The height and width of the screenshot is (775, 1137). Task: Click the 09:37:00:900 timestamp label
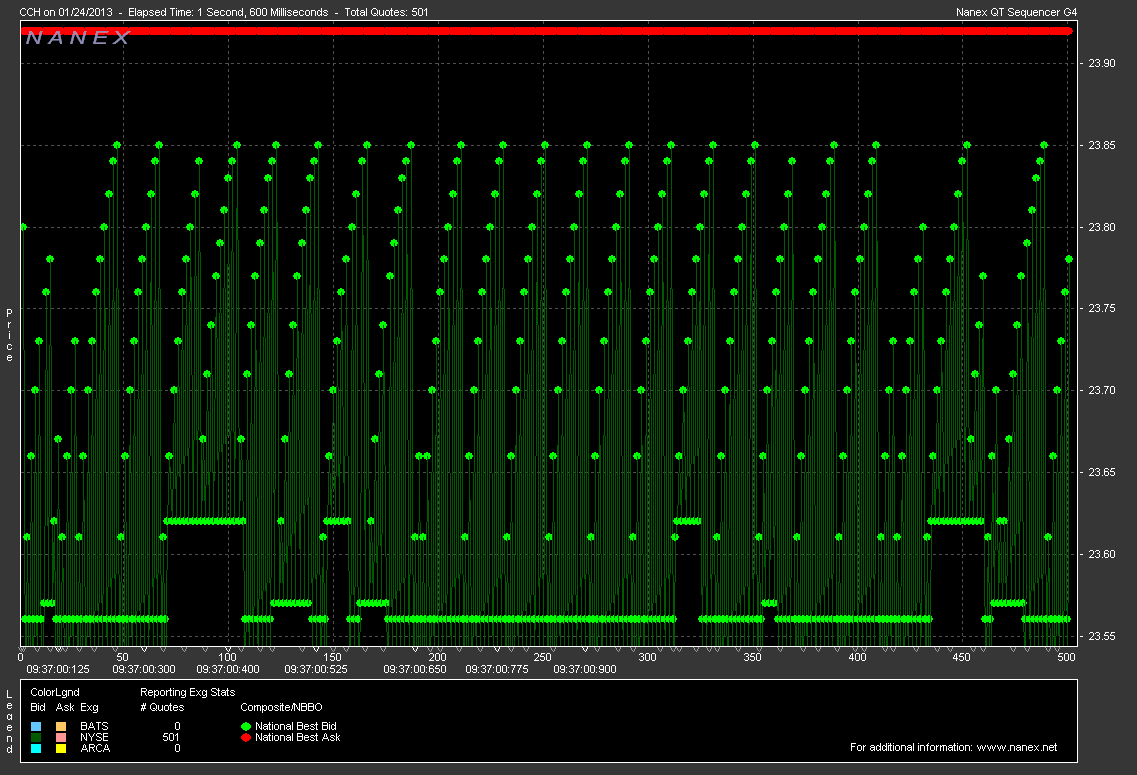(584, 669)
